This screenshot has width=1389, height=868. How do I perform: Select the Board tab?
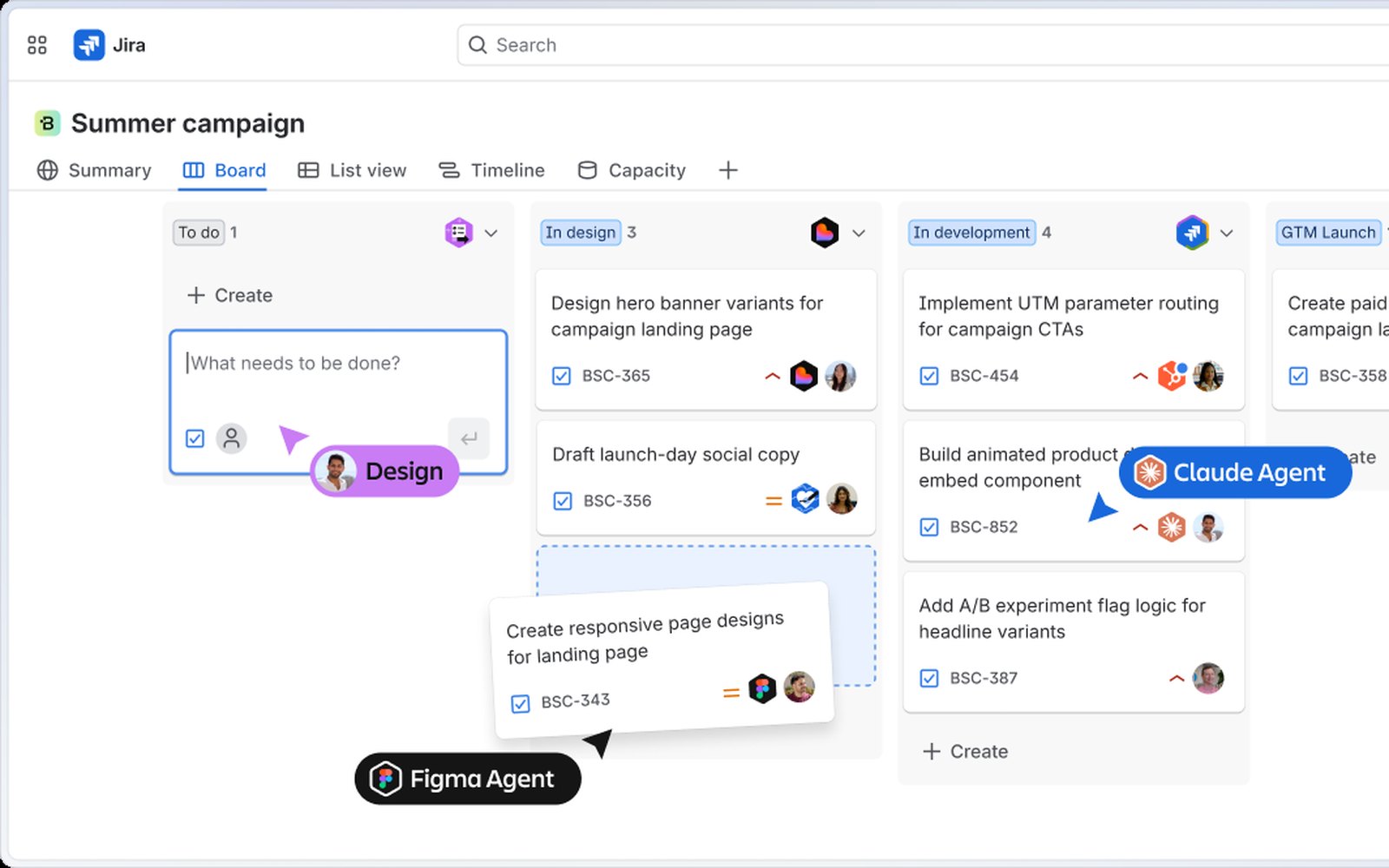225,170
